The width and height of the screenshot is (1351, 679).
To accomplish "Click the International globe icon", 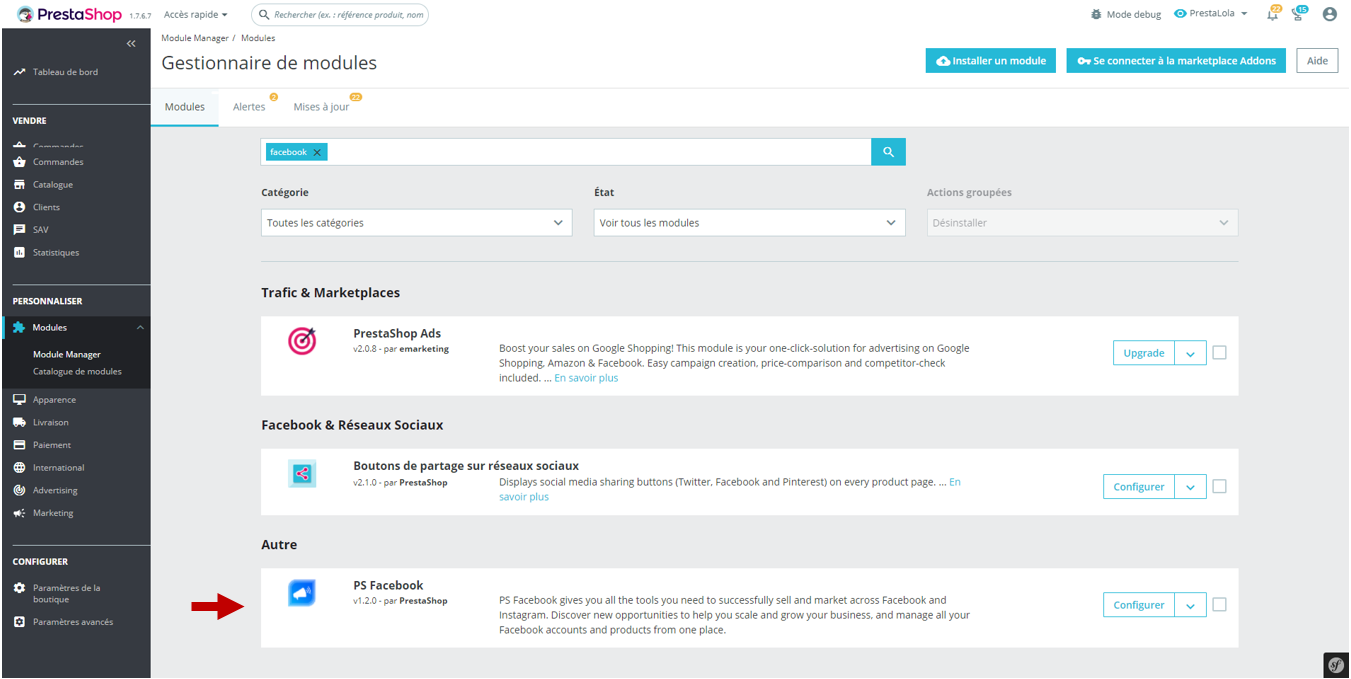I will point(19,468).
